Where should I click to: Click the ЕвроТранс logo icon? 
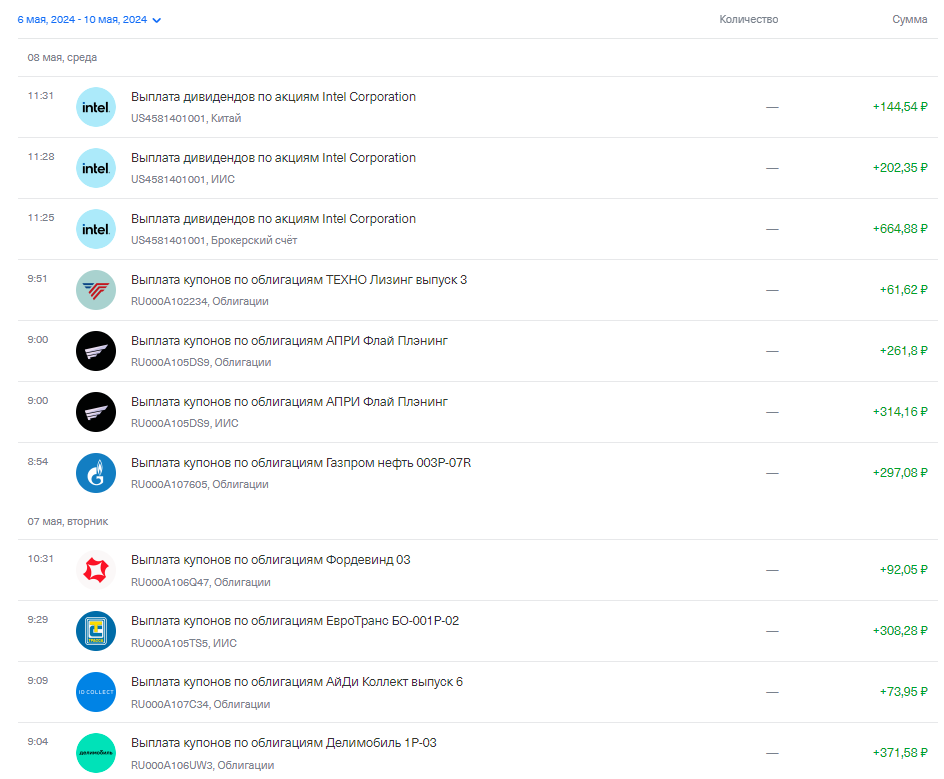pyautogui.click(x=96, y=631)
